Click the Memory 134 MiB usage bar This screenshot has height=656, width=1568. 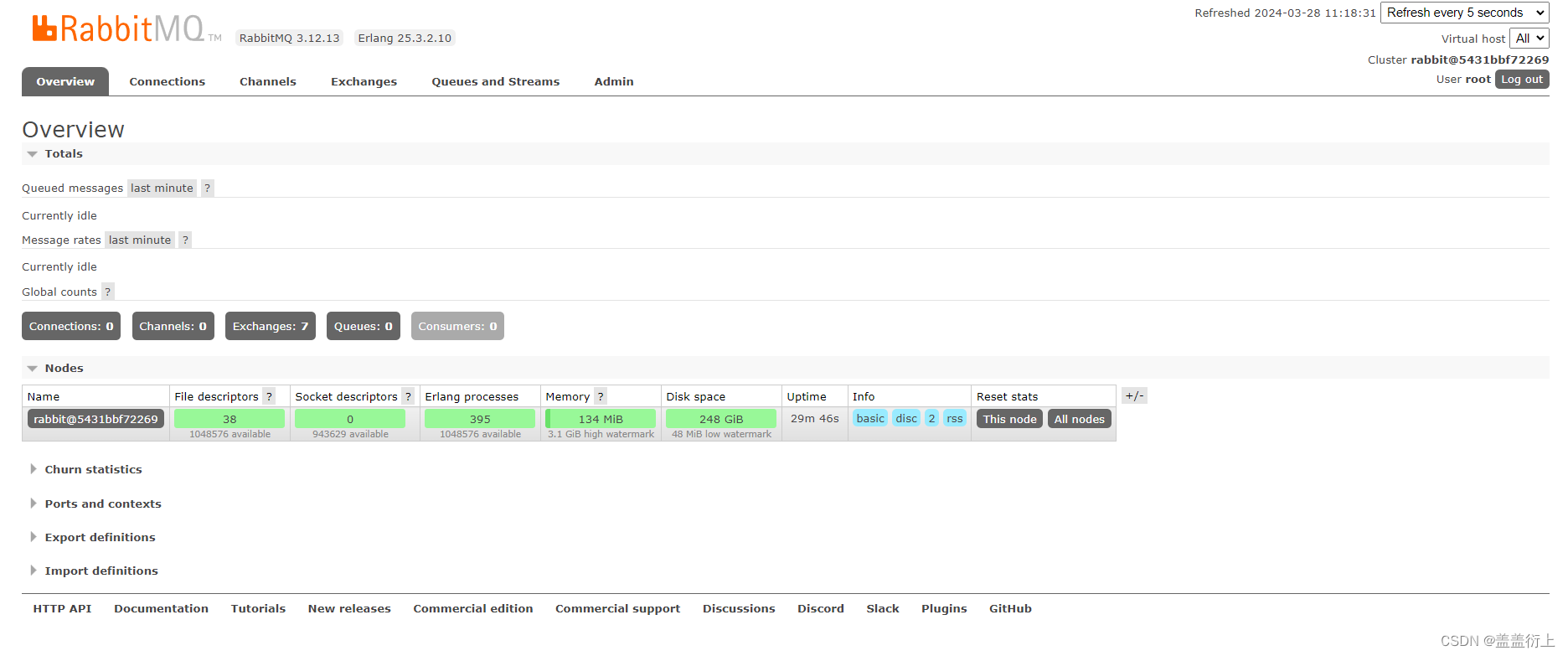tap(601, 419)
